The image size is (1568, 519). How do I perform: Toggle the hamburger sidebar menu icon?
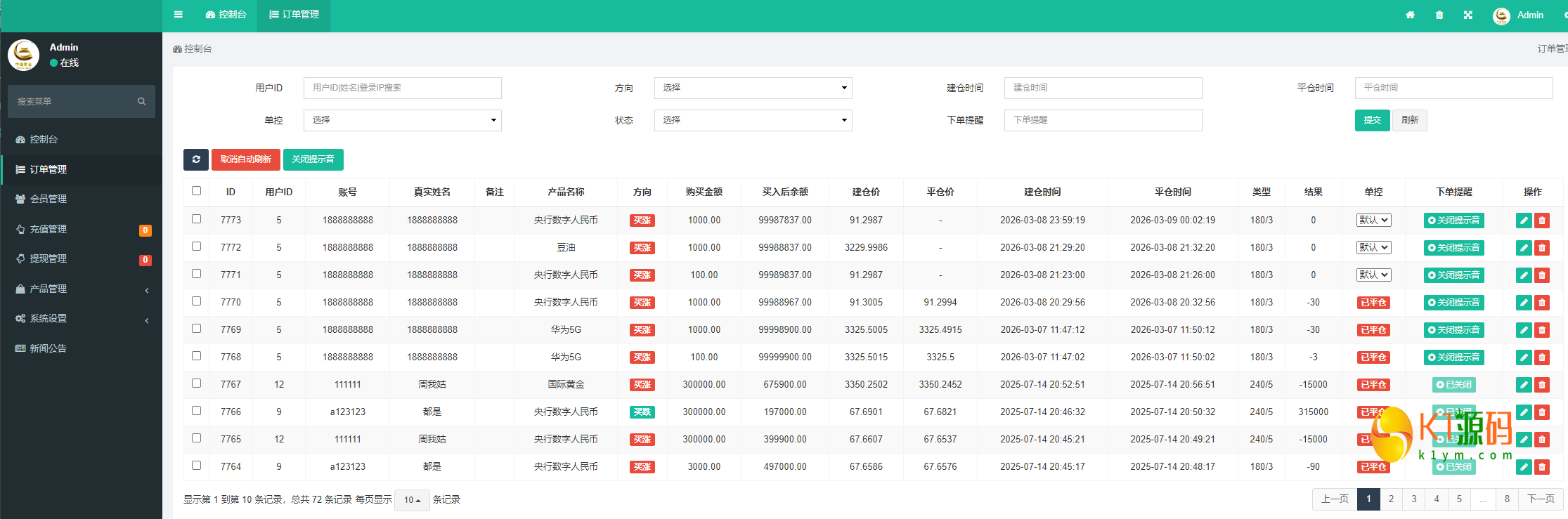tap(179, 14)
